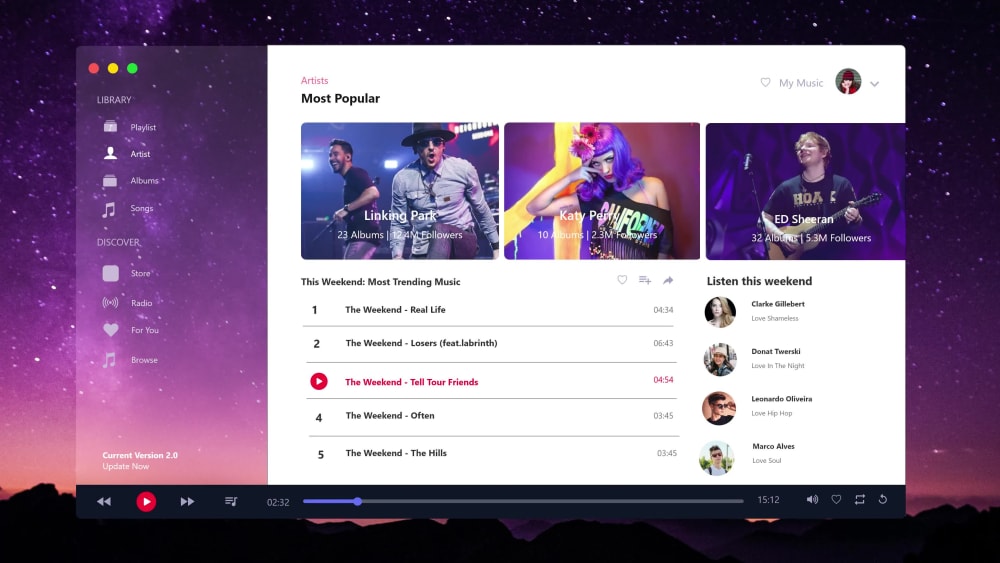Click the 15:12 total time label

(x=768, y=500)
